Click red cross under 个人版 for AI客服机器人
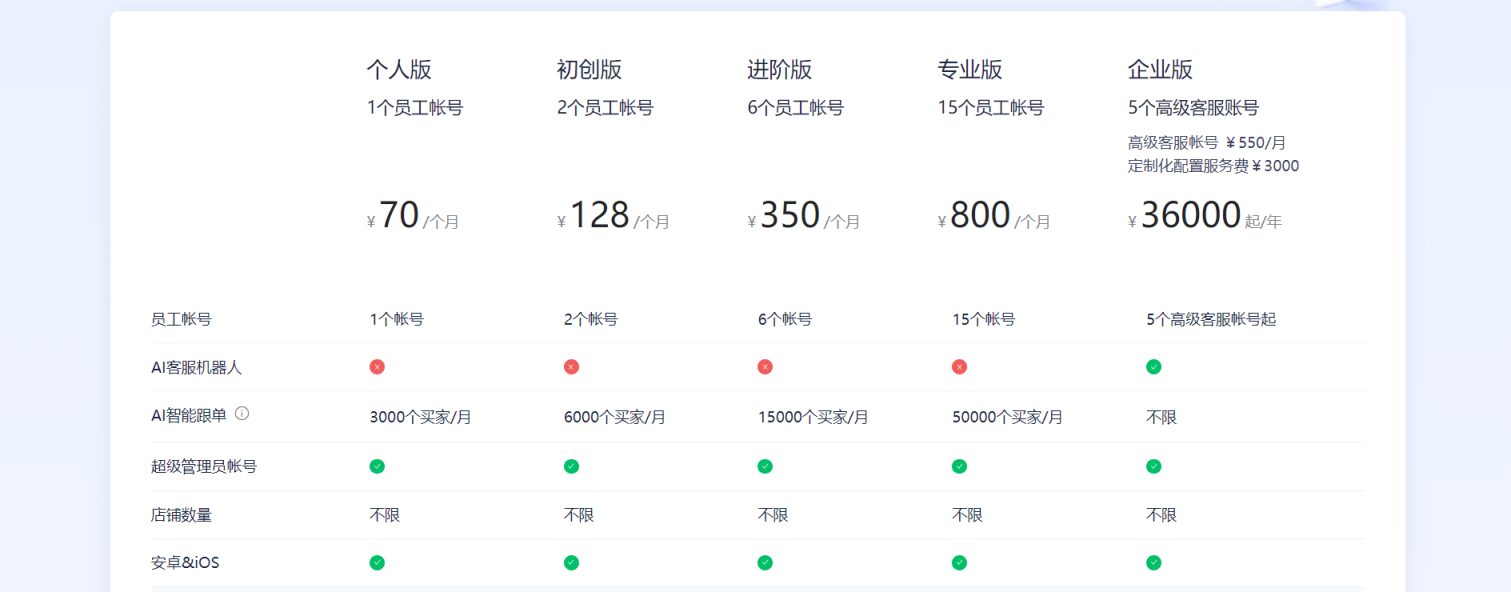This screenshot has width=1511, height=592. 377,367
